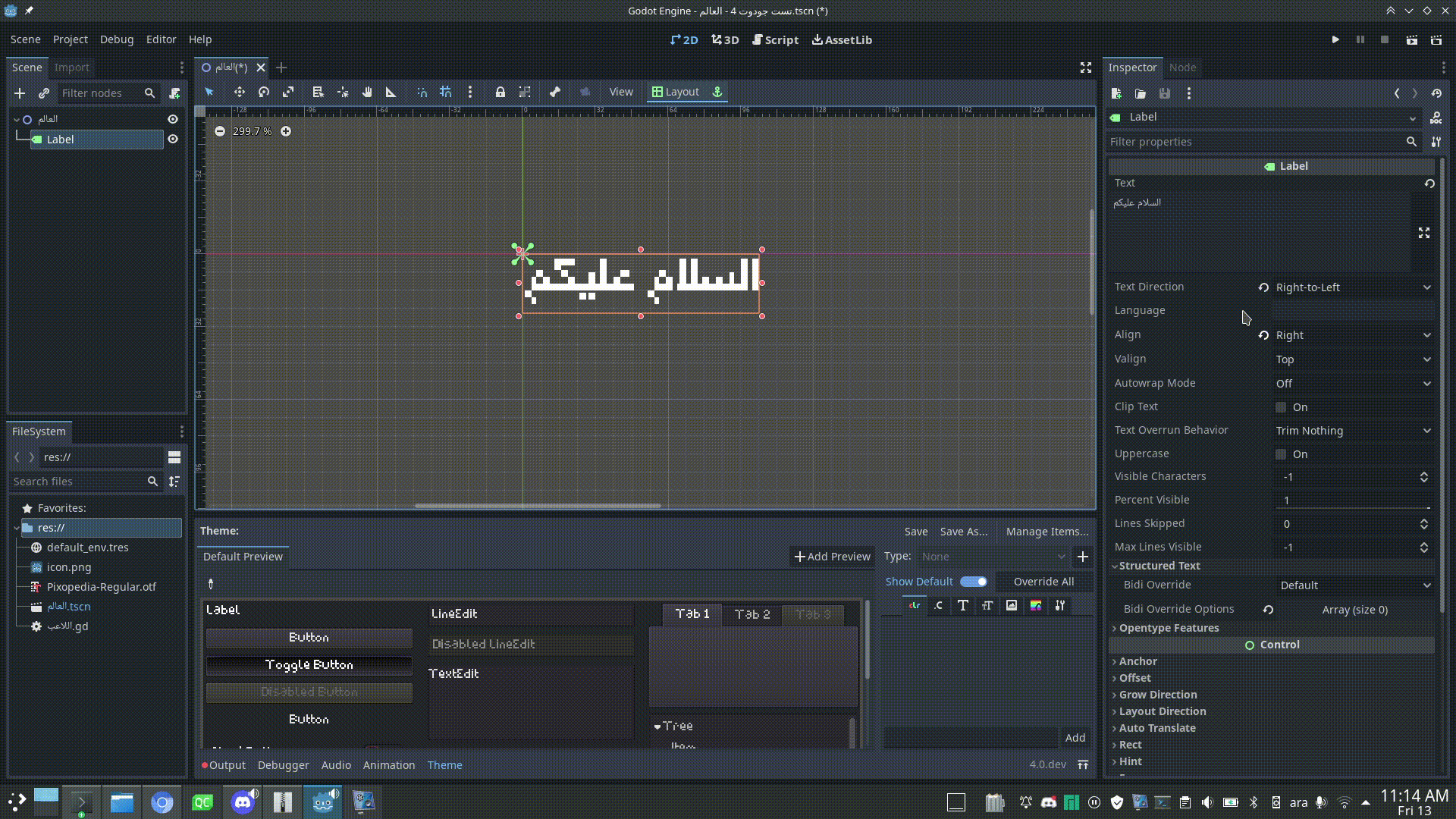Enable the Uppercase checkbox
The image size is (1456, 819).
coord(1281,454)
